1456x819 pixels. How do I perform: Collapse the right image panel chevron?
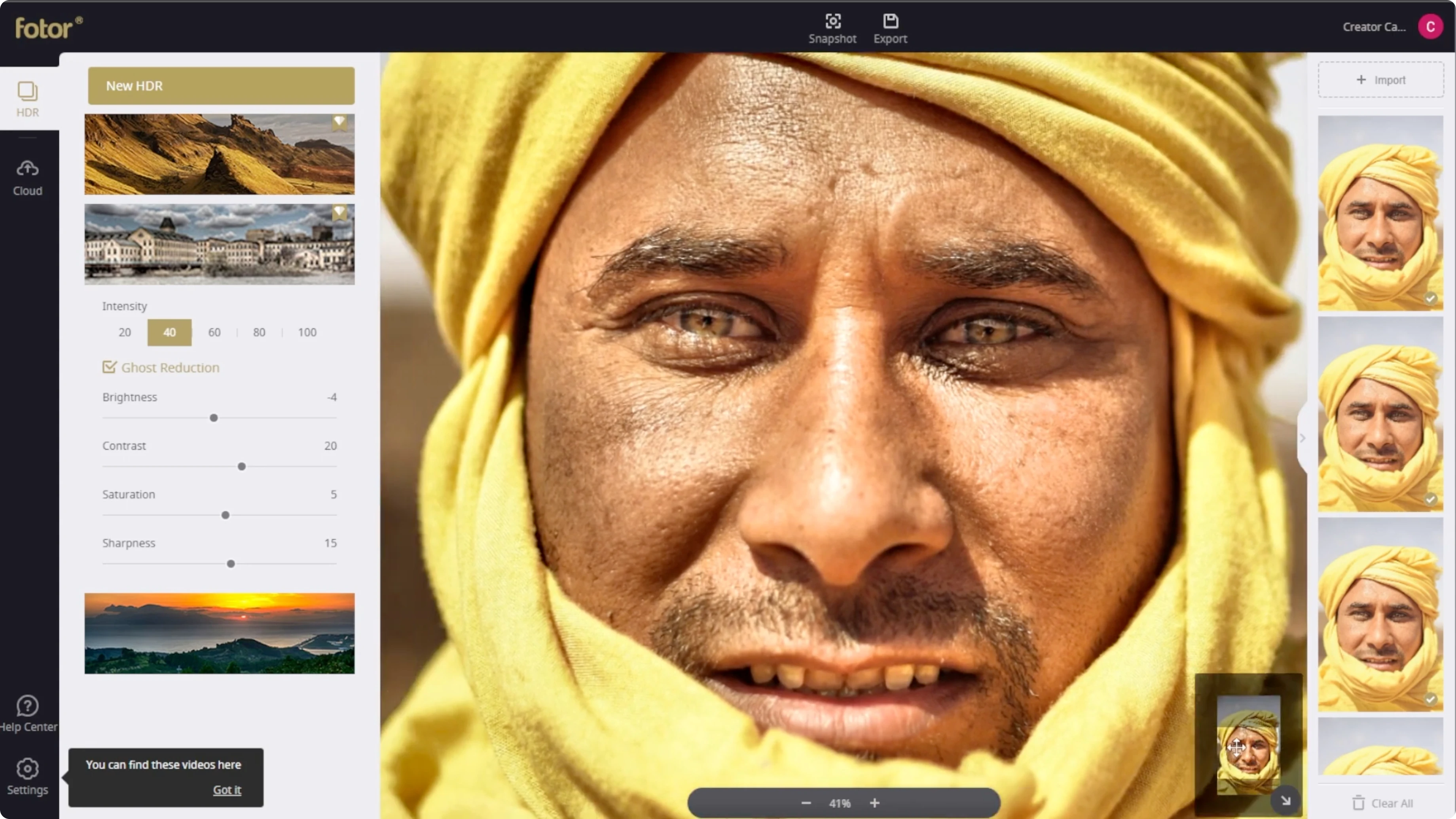(1302, 438)
